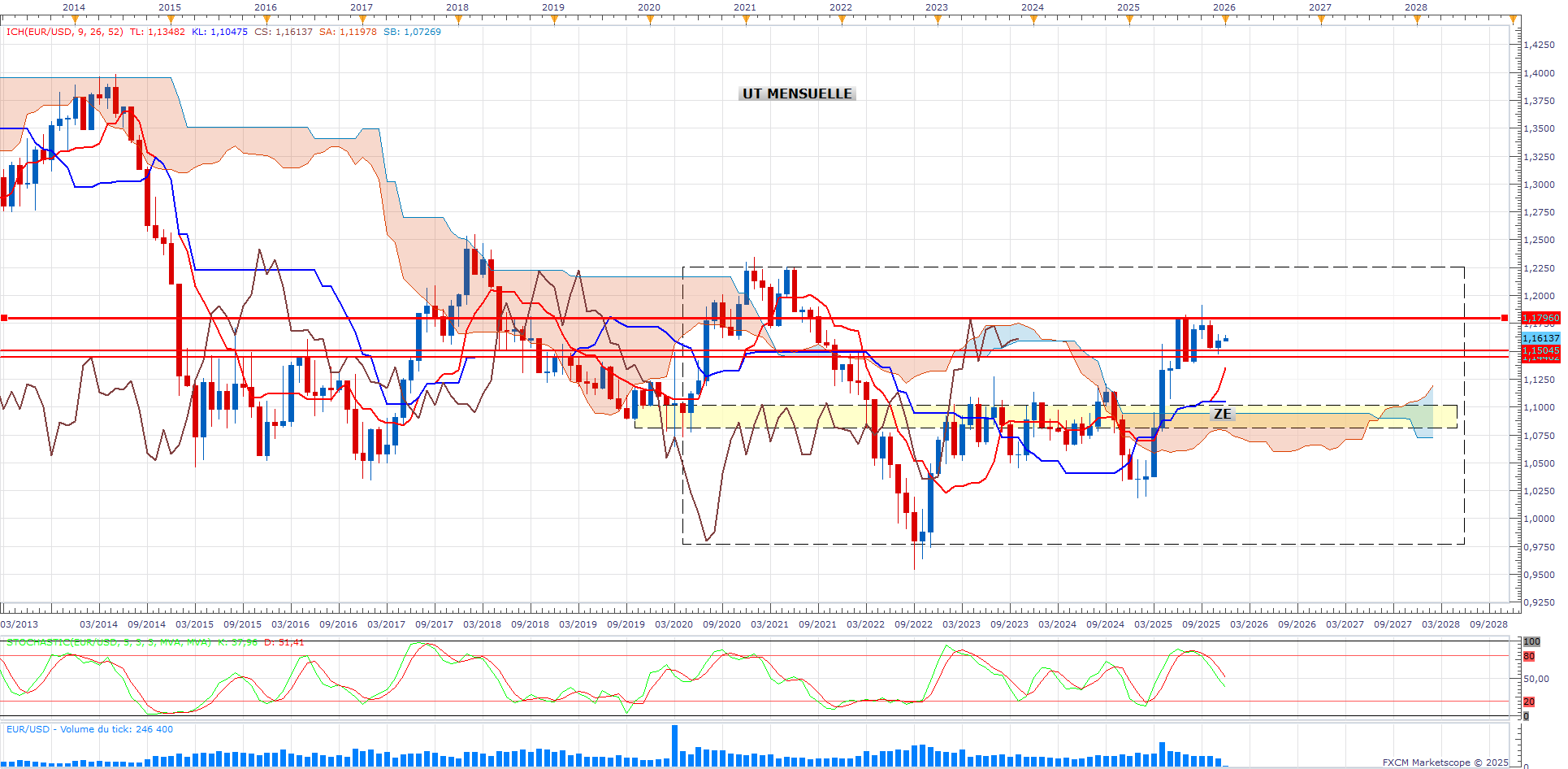
Task: Select the 1,1000 price axis label
Action: 1540,407
